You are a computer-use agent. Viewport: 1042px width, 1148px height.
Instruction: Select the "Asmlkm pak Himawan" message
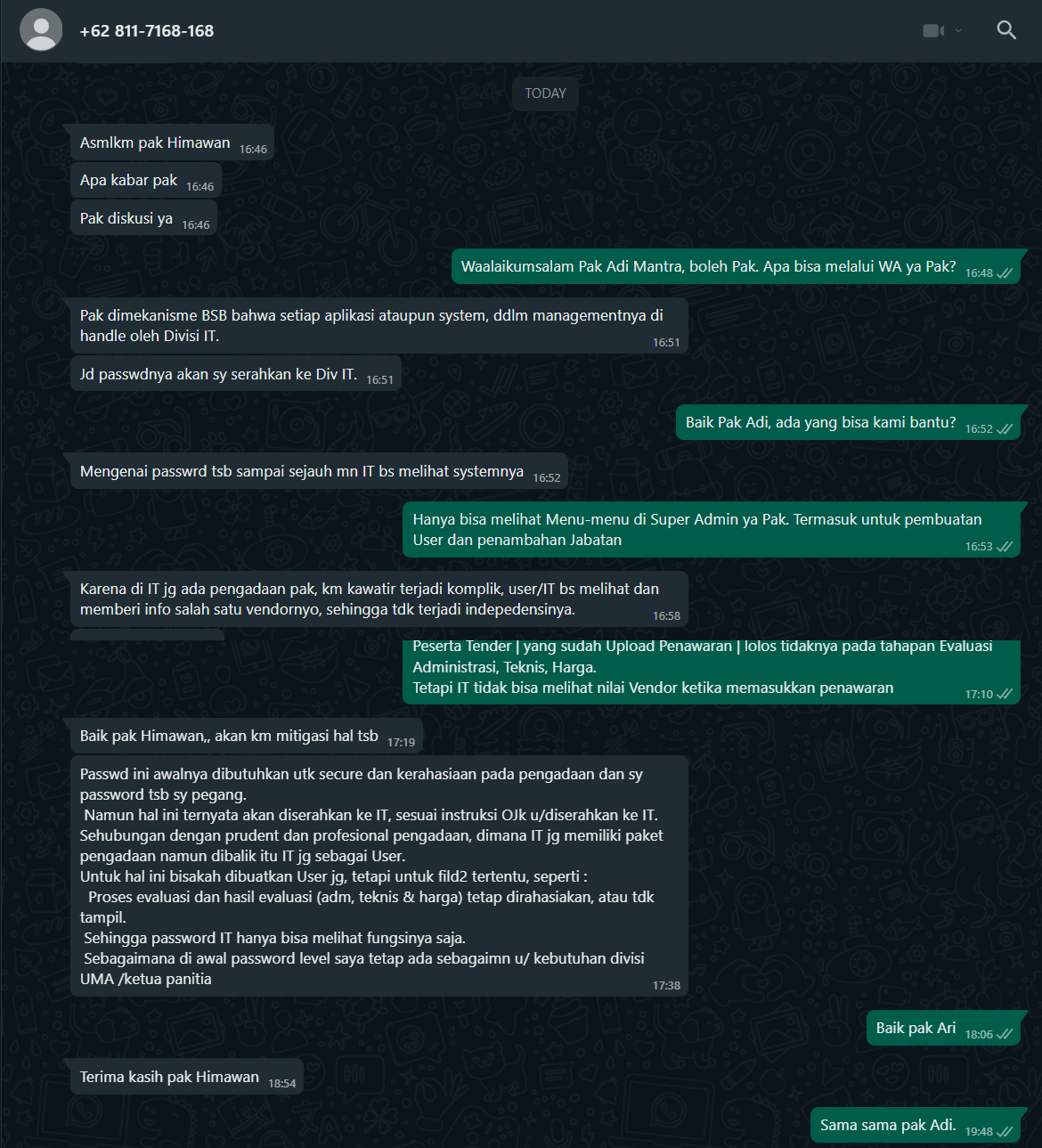click(155, 142)
